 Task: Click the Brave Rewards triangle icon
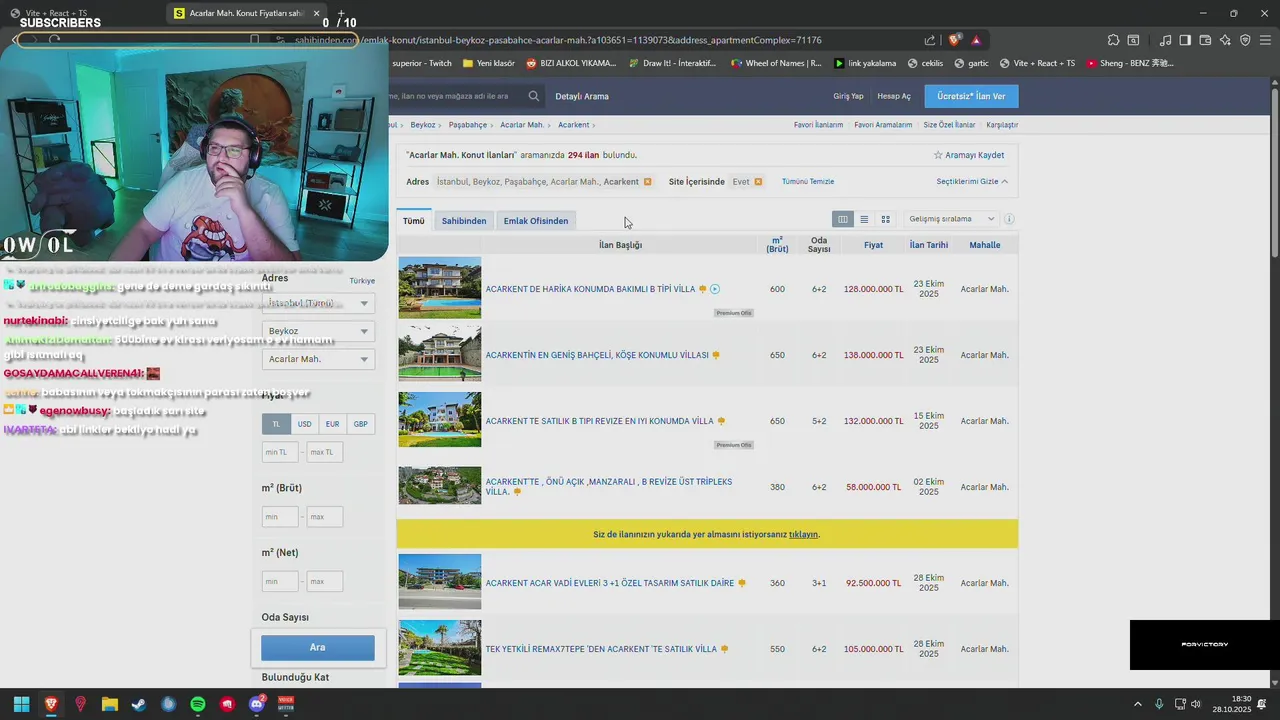coord(976,40)
